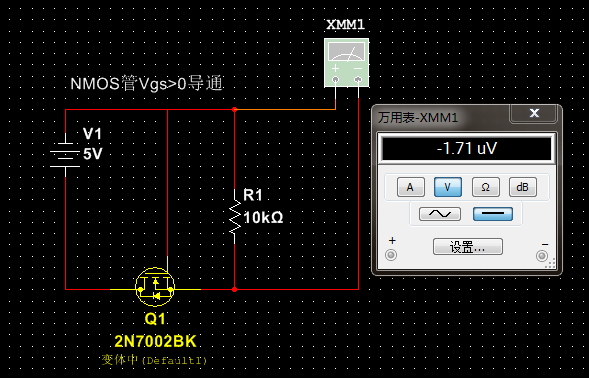Select the Q1 2N7002BK MOSFET symbol
Image resolution: width=589 pixels, height=378 pixels.
[x=155, y=287]
